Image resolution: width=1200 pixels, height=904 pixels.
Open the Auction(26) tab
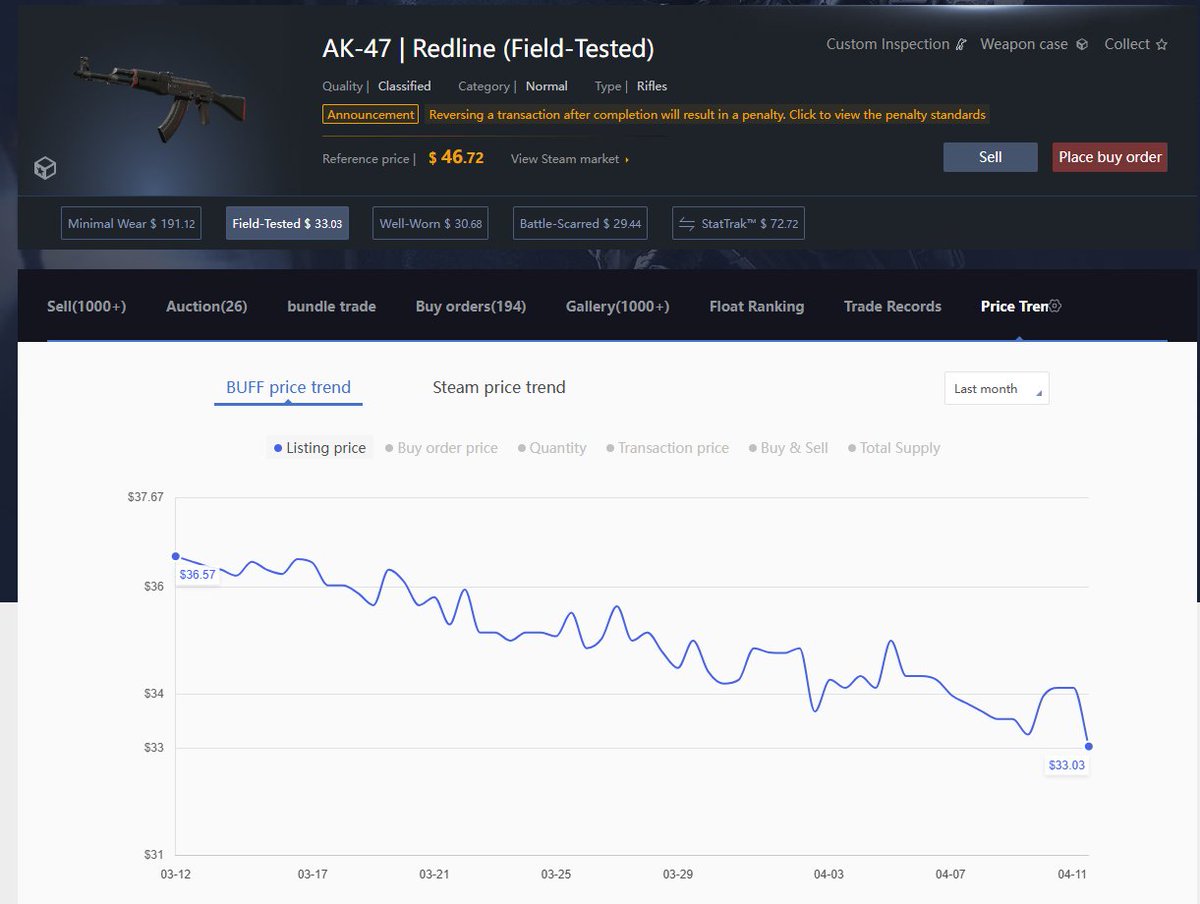[x=206, y=306]
